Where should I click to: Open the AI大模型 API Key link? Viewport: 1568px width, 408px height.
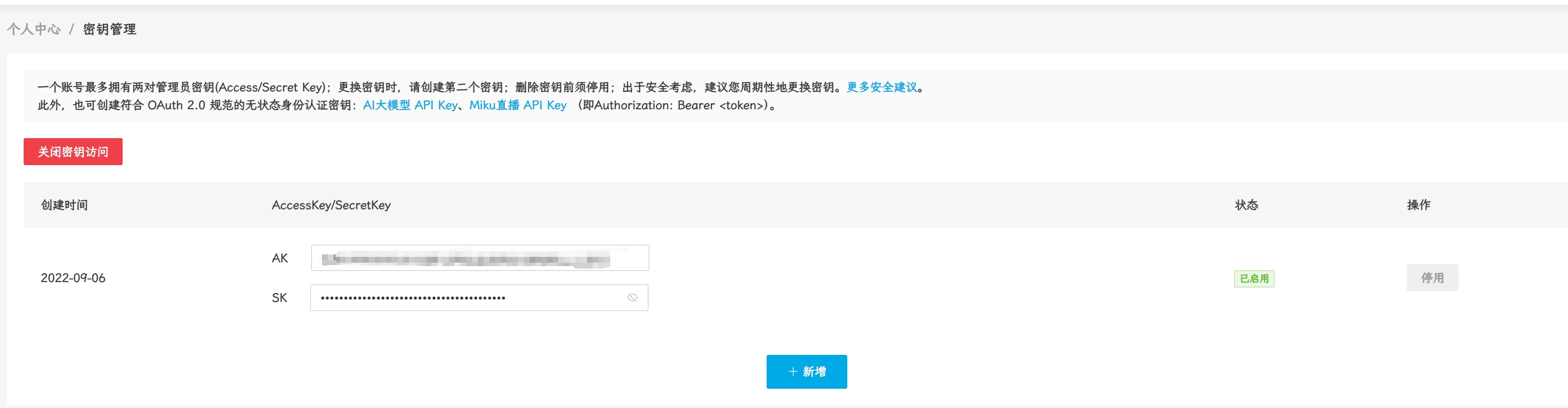click(410, 105)
